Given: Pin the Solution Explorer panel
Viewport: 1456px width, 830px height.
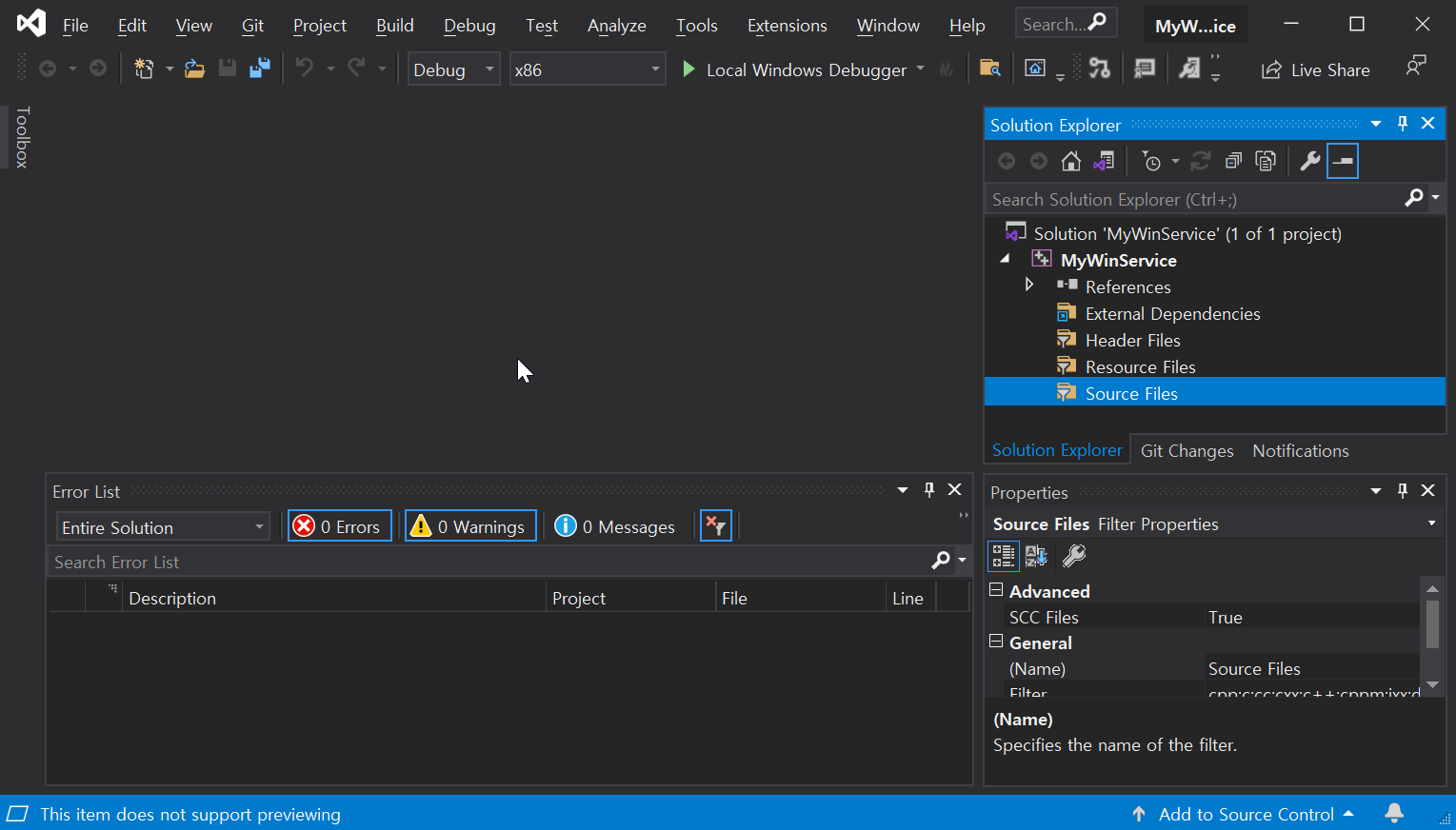Looking at the screenshot, I should 1403,124.
